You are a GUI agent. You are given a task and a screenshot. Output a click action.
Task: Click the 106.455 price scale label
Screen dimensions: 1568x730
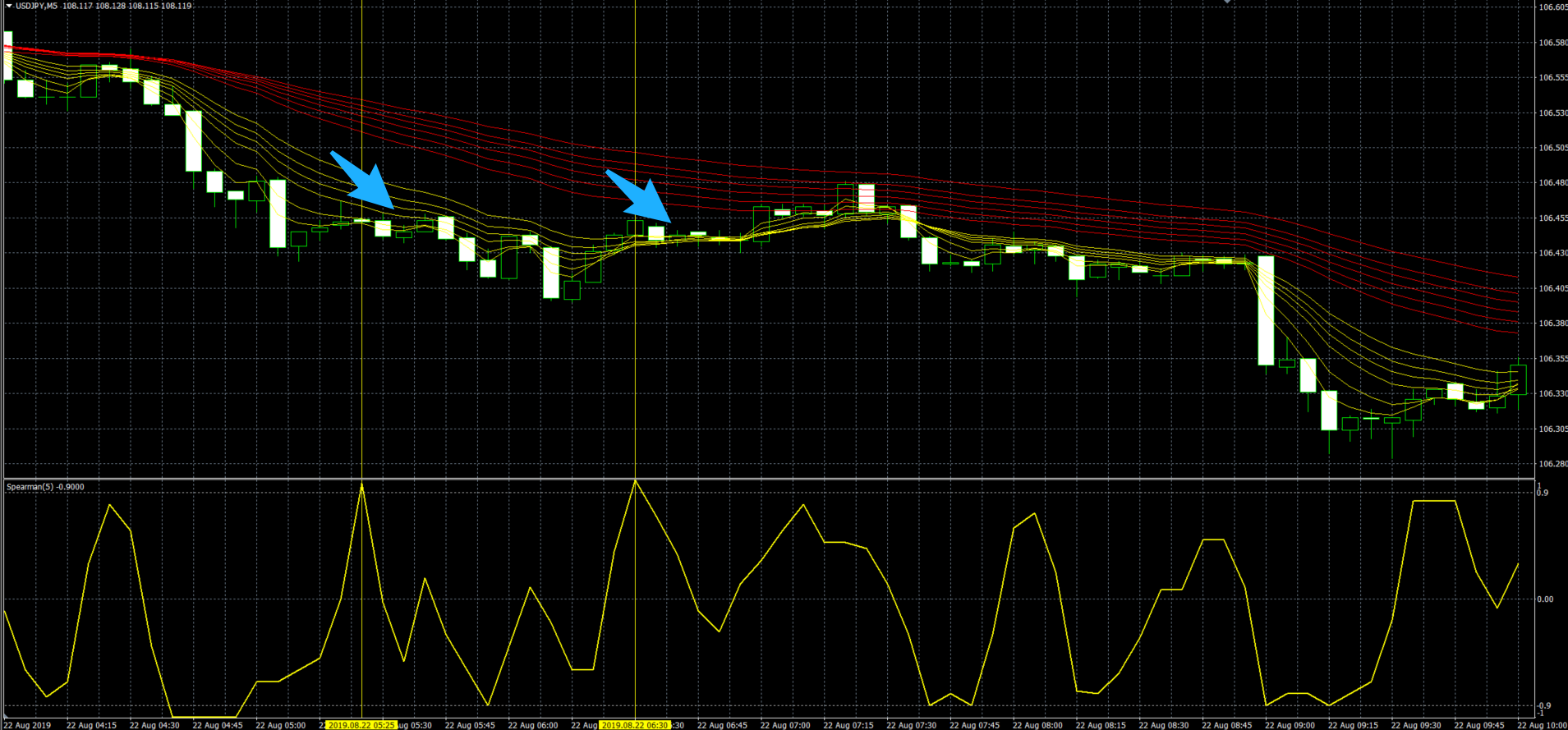coord(1552,218)
